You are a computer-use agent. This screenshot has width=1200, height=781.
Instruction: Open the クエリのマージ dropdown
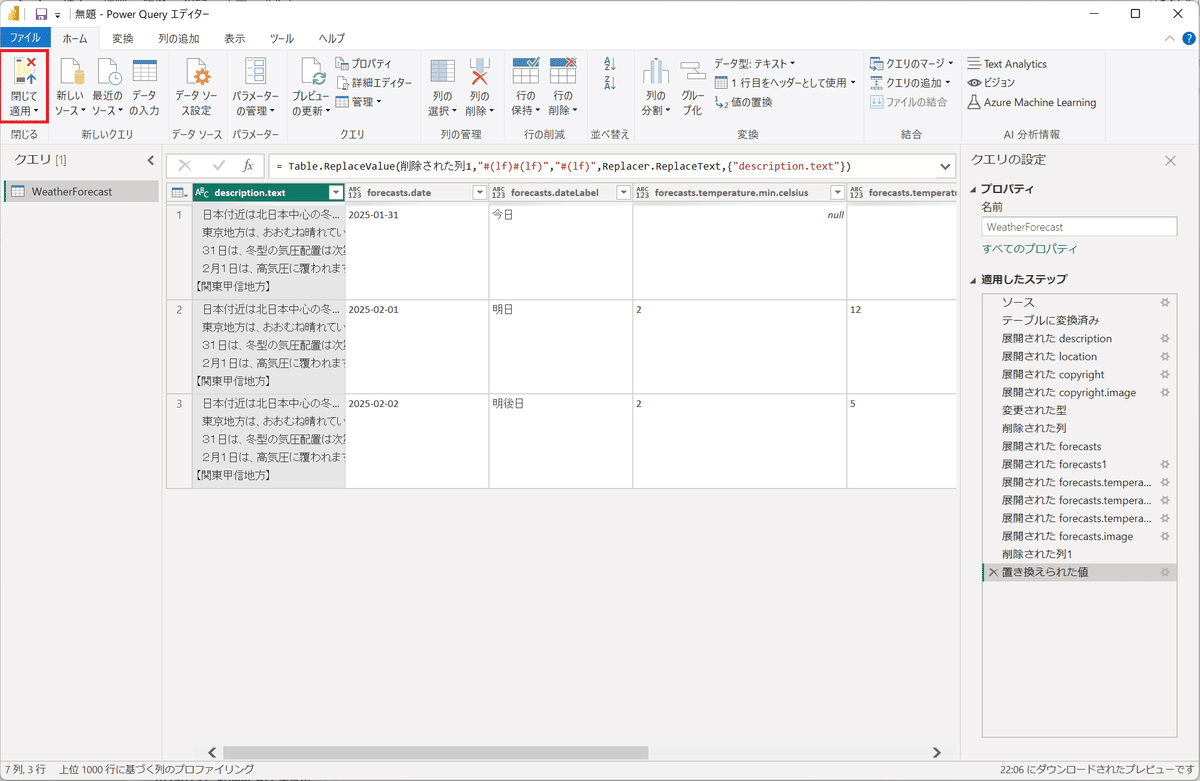click(x=911, y=63)
